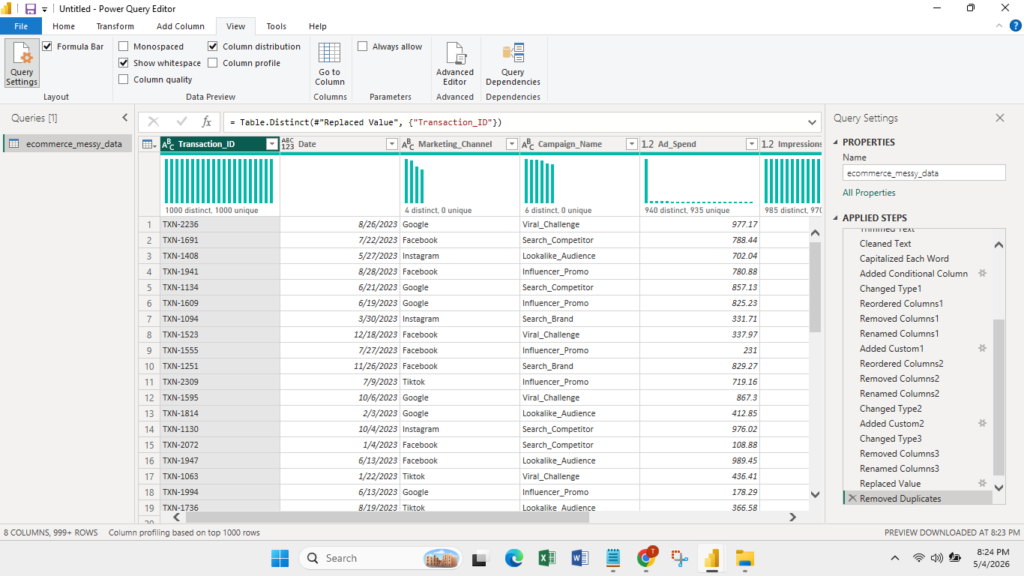Viewport: 1024px width, 576px height.
Task: Open Campaign_Name filter dropdown
Action: click(632, 144)
